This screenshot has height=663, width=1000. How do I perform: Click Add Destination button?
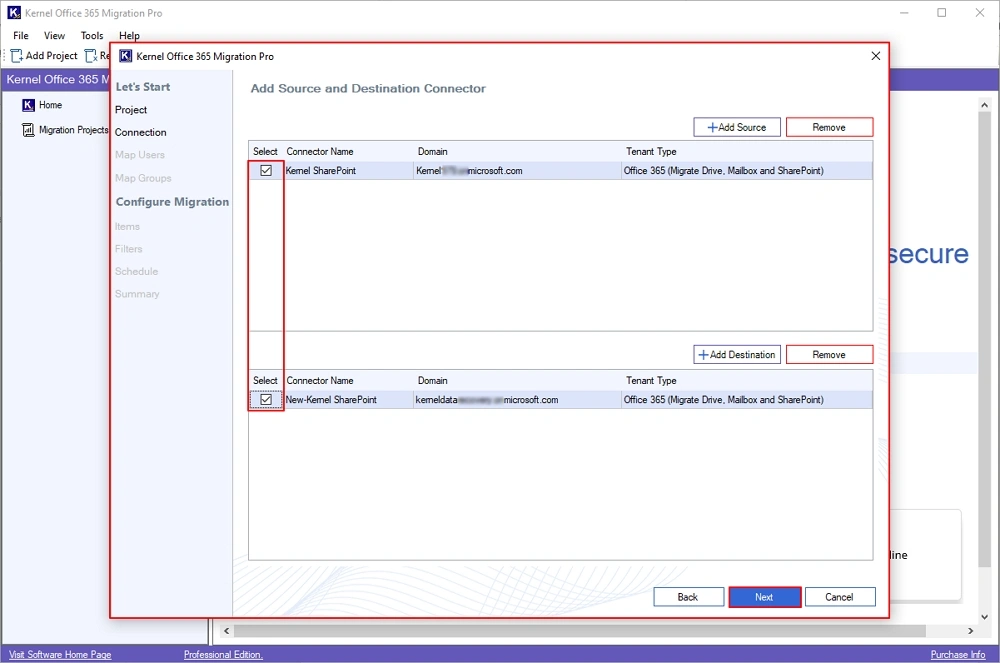tap(737, 354)
